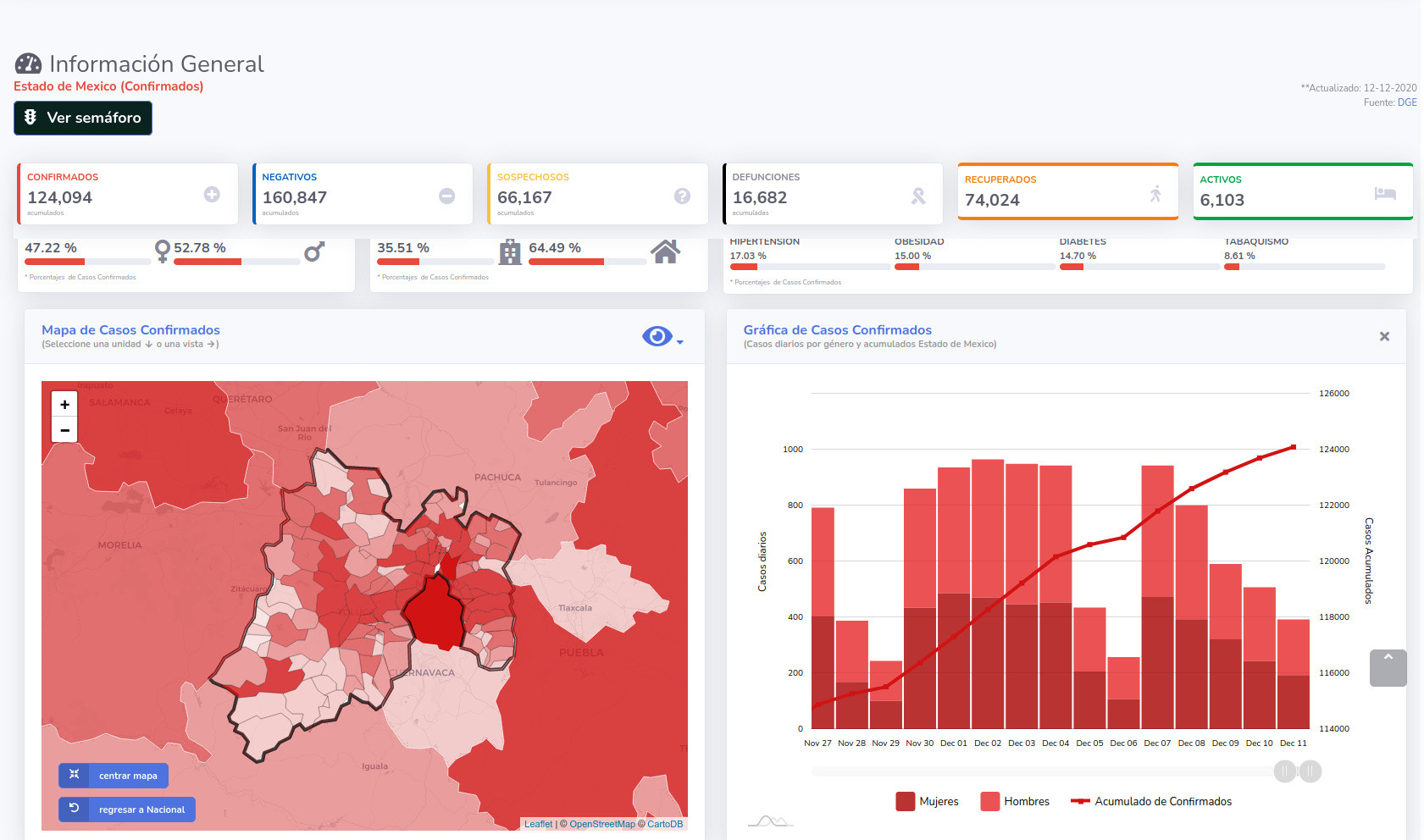Click the Nov 29 bar in the chart
This screenshot has width=1424, height=840.
pyautogui.click(x=886, y=694)
